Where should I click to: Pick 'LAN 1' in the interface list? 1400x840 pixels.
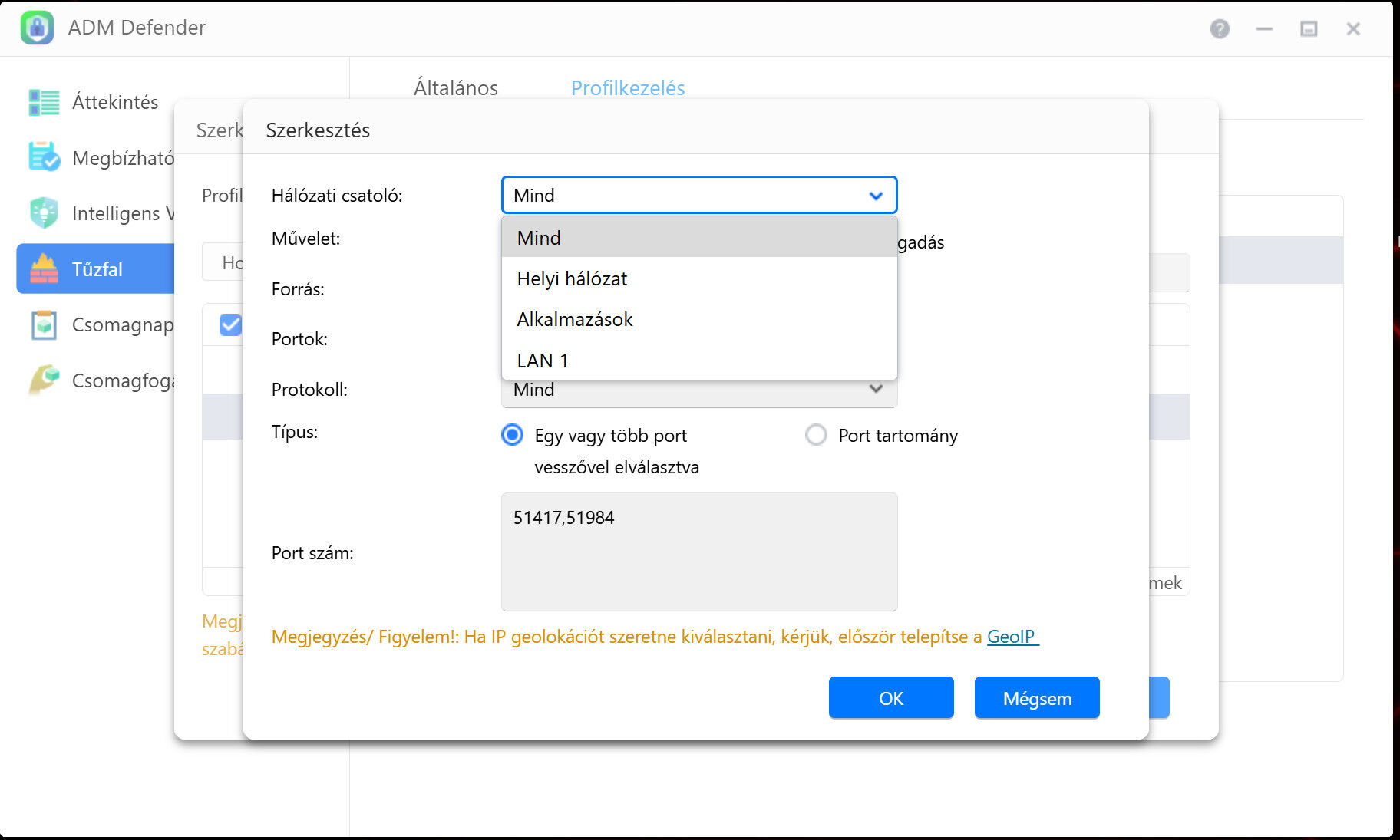coord(543,361)
